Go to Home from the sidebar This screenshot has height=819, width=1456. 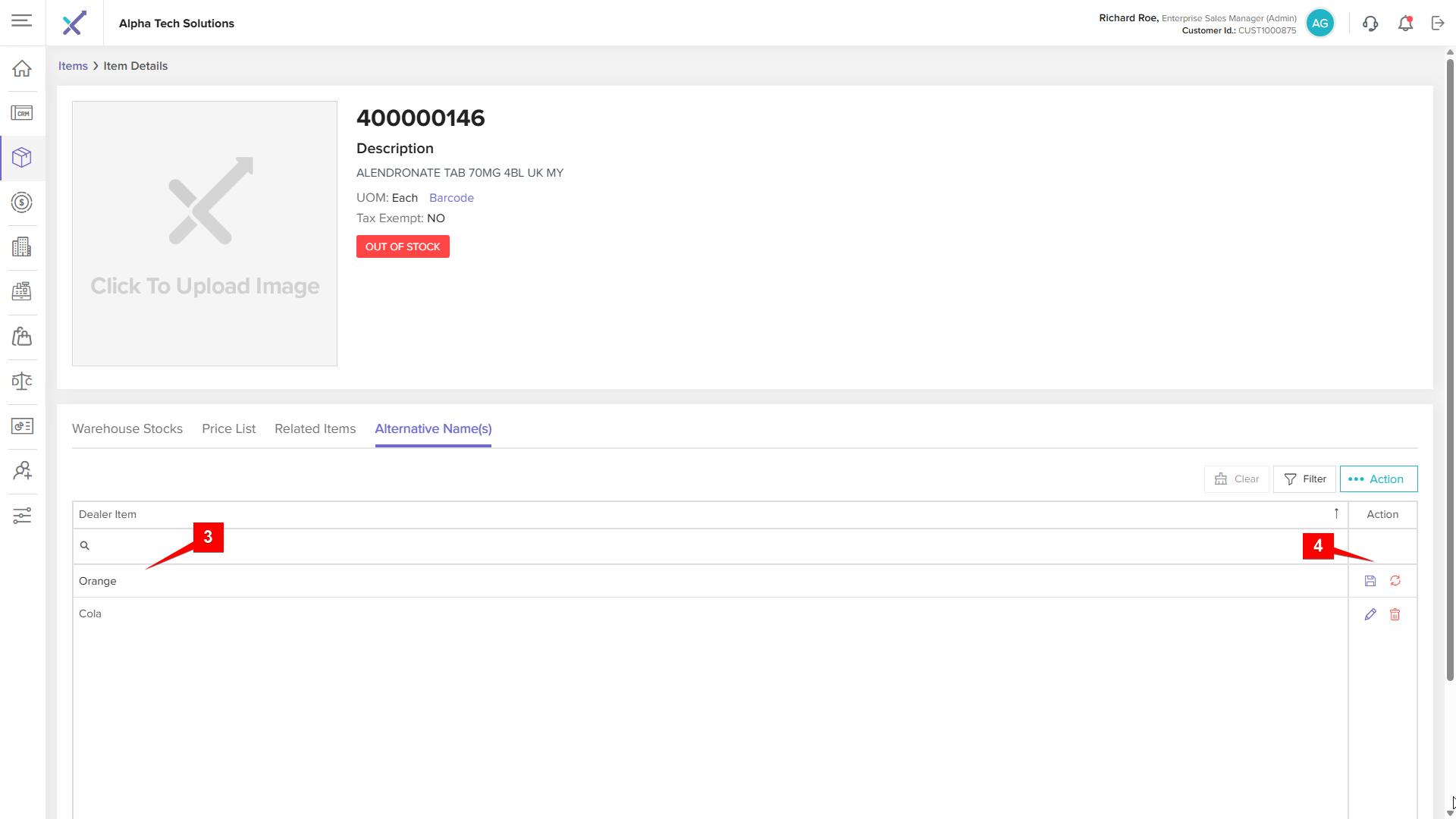tap(22, 69)
